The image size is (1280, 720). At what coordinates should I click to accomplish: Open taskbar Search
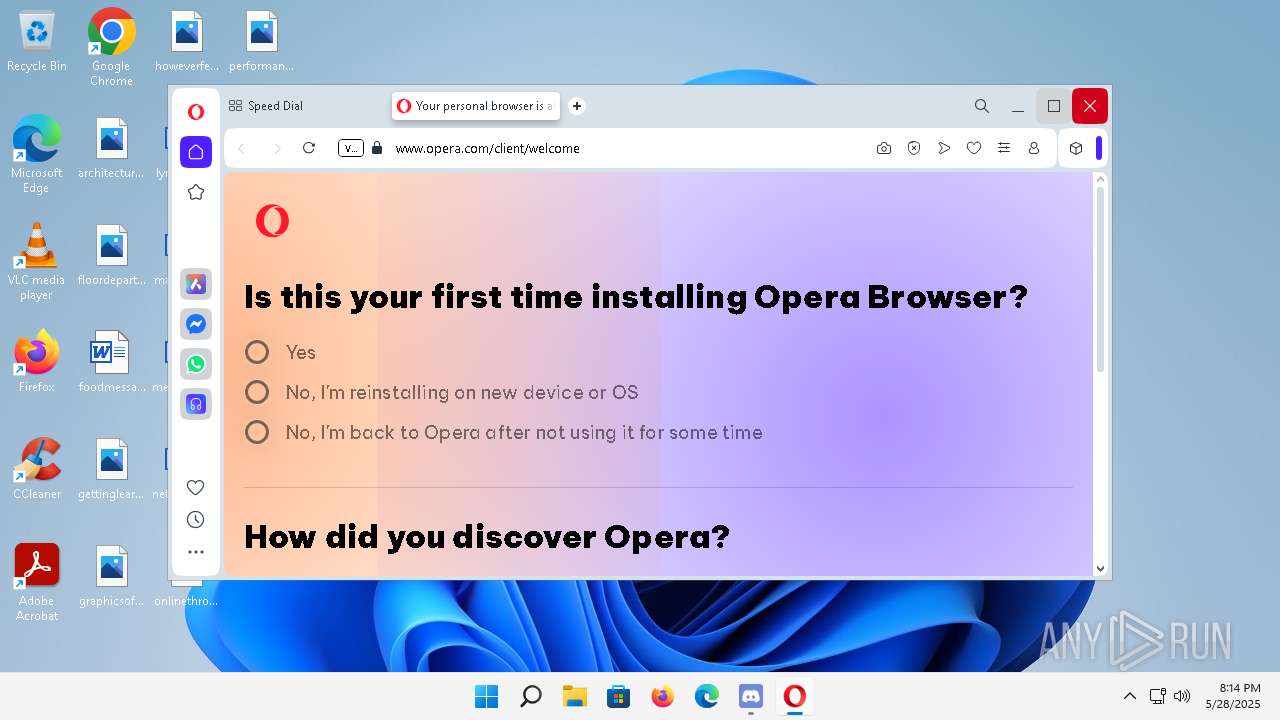pos(531,696)
